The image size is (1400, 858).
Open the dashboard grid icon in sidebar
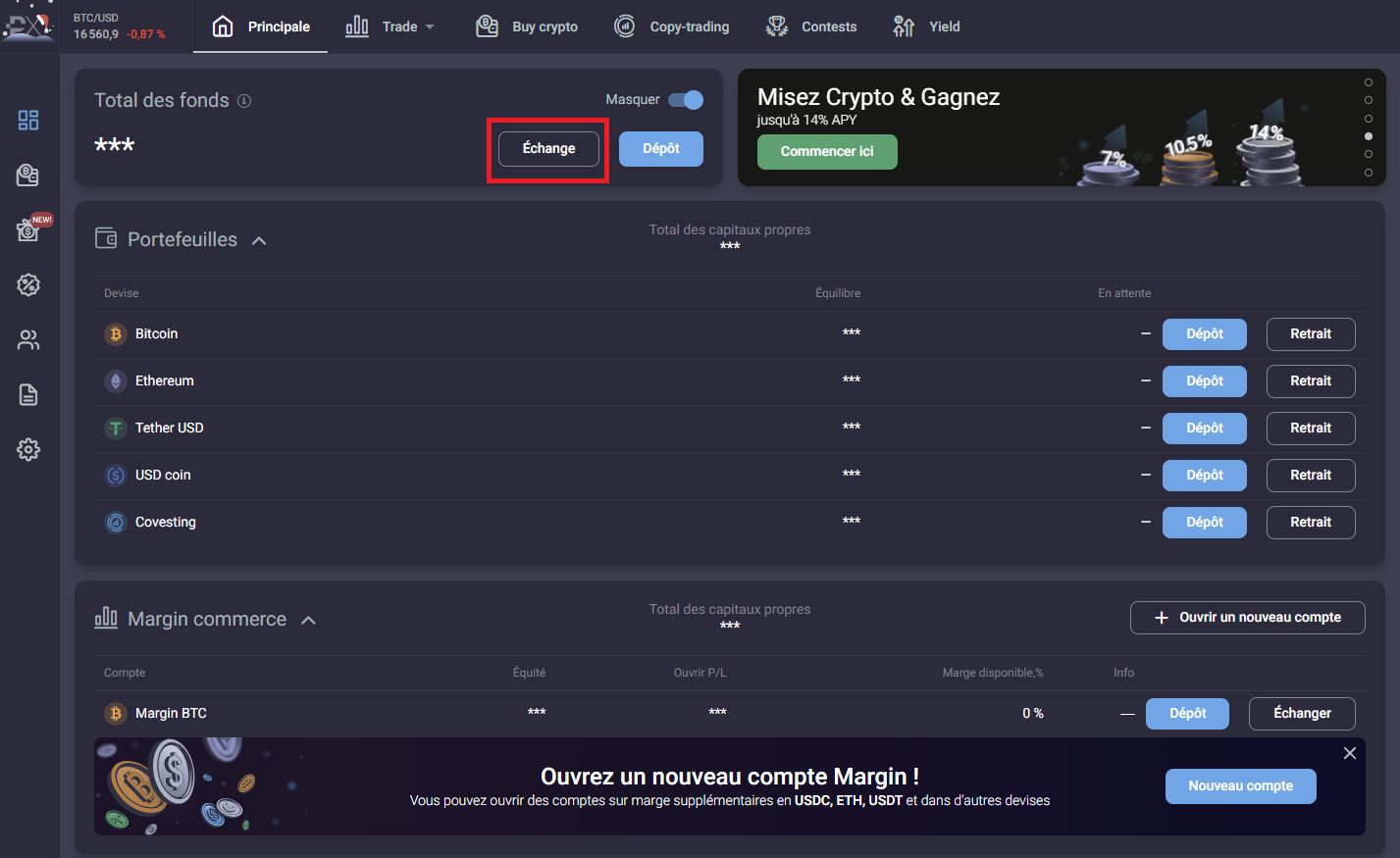28,120
